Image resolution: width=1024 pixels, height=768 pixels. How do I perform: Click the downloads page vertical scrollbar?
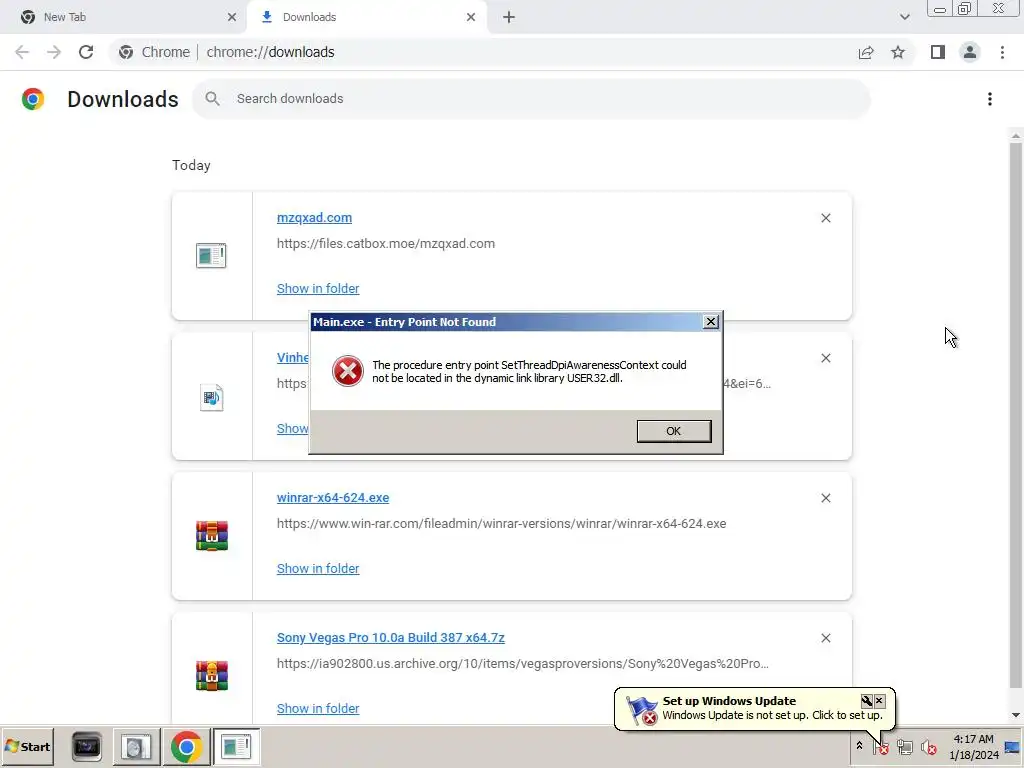[x=1016, y=415]
